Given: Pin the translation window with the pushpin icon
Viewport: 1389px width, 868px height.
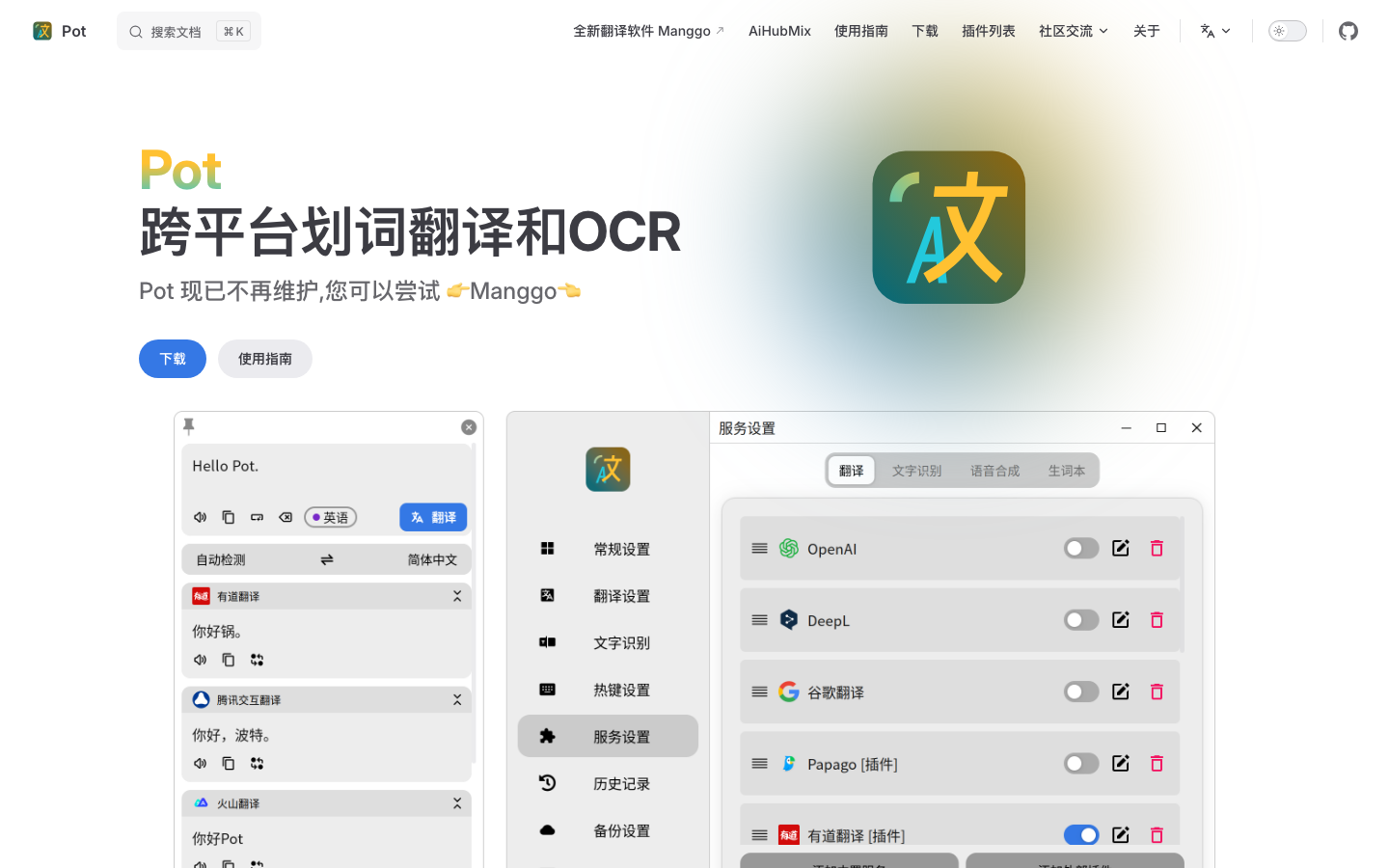Looking at the screenshot, I should point(189,426).
